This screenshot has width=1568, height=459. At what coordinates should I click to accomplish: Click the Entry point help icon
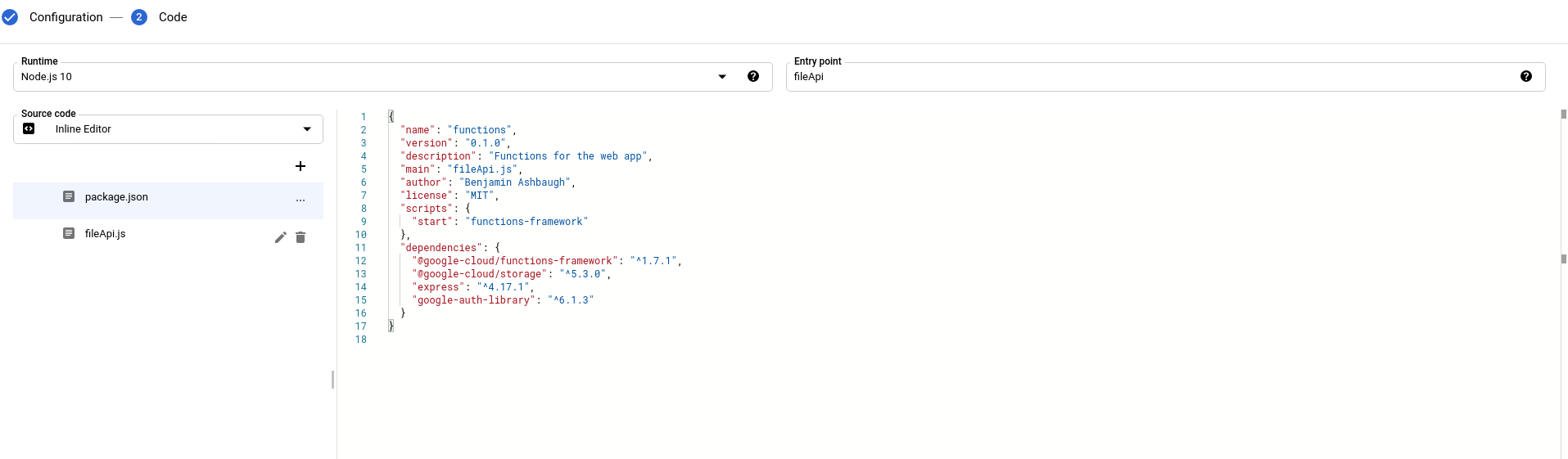point(1526,77)
